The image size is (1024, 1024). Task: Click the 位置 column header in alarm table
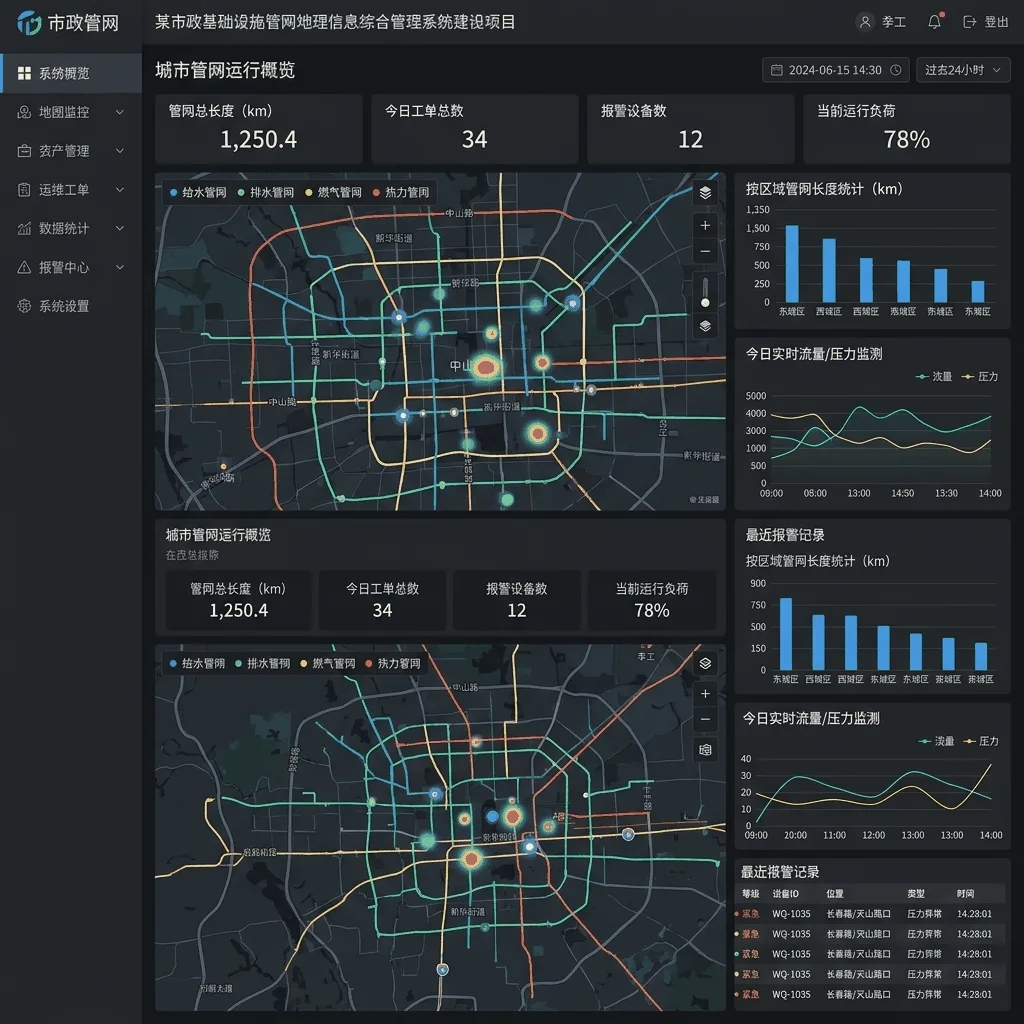835,893
